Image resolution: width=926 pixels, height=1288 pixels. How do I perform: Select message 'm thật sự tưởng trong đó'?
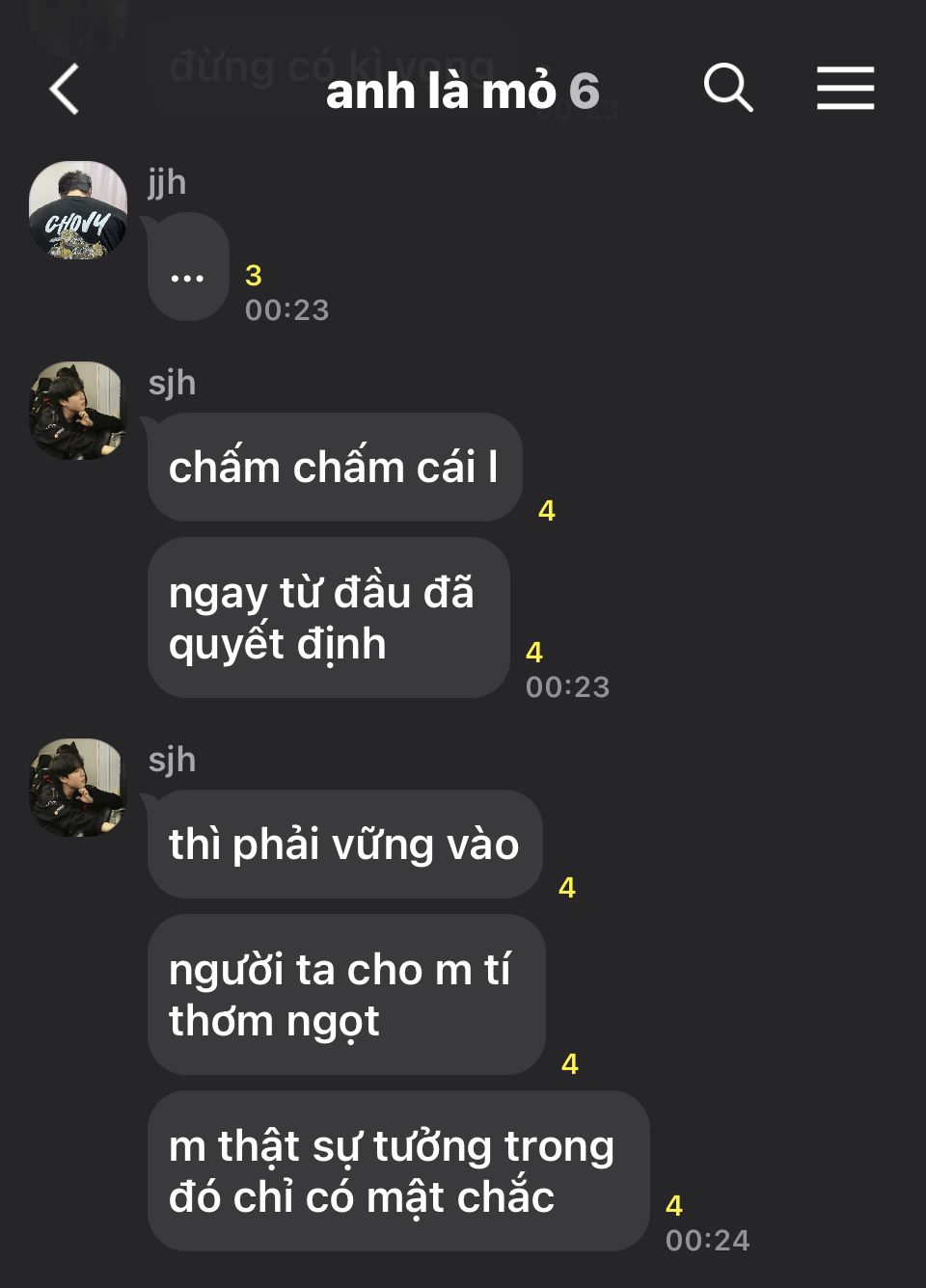click(398, 1171)
